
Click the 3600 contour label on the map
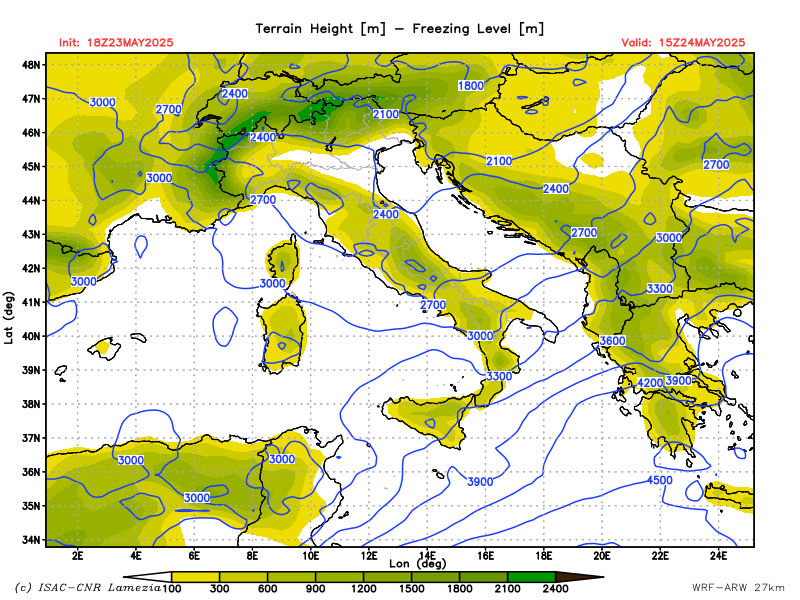pos(612,341)
